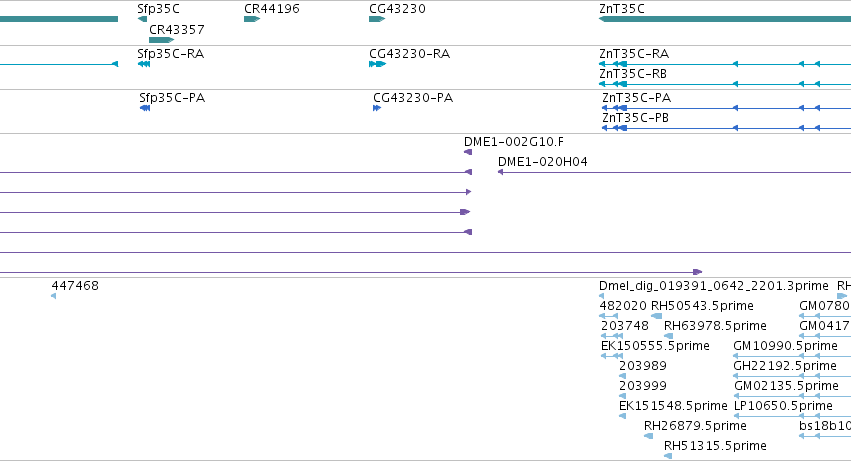Select the CG43230-PA protein glyph
The image size is (851, 461).
(x=377, y=108)
